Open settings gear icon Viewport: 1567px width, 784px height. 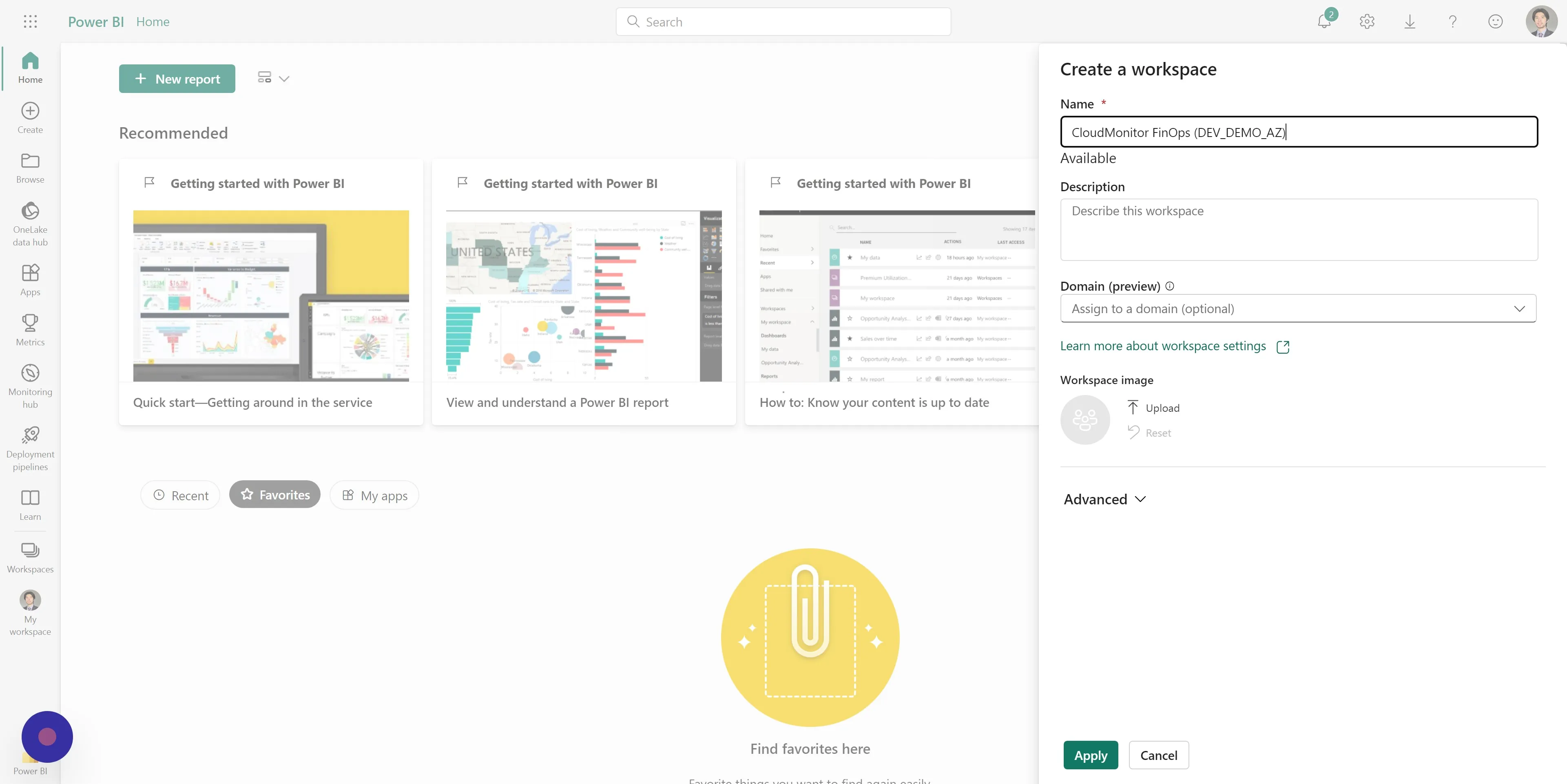(x=1367, y=22)
